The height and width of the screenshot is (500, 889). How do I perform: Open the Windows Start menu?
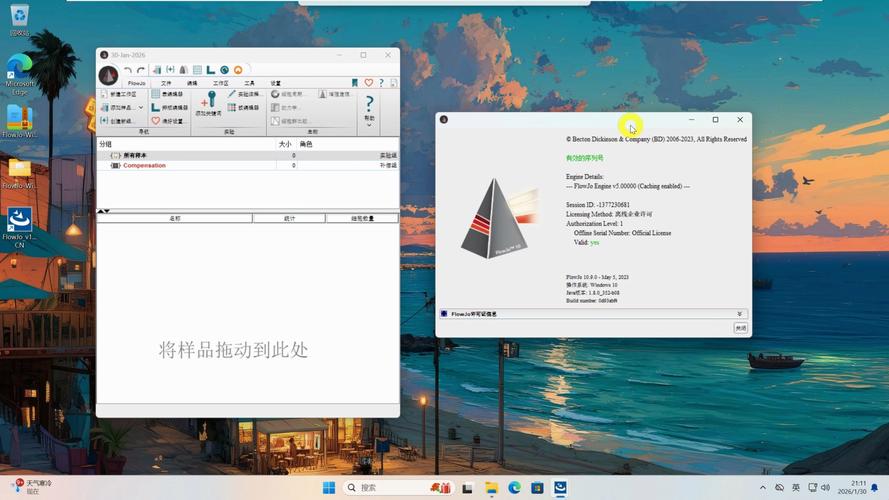(x=329, y=488)
